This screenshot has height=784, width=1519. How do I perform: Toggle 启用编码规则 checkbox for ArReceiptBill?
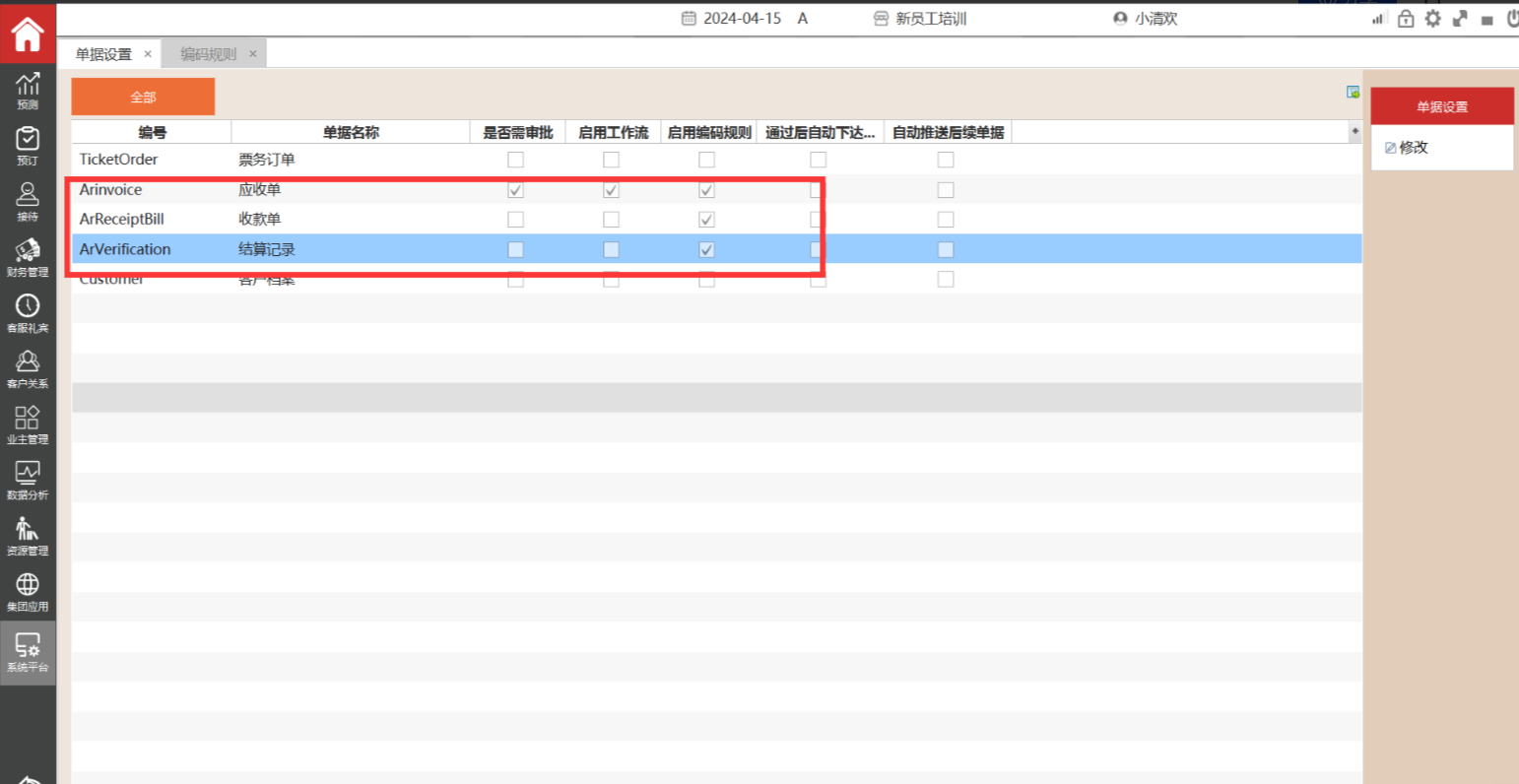706,220
